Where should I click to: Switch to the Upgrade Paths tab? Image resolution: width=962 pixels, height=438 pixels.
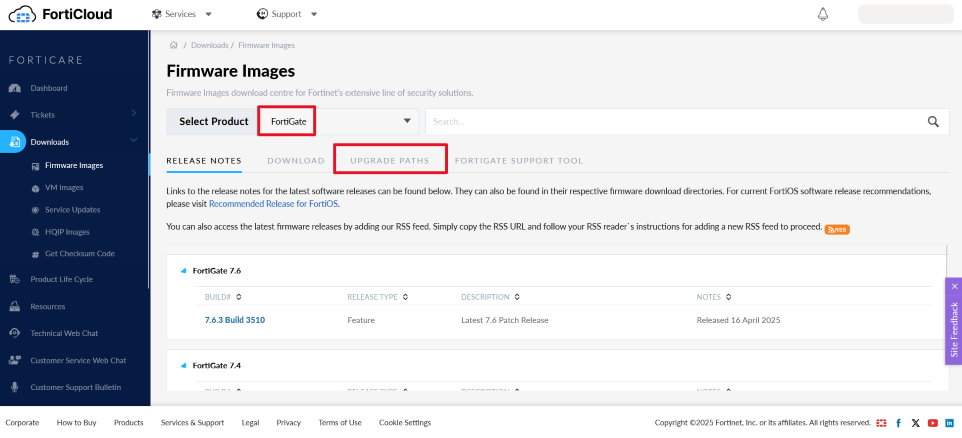(389, 161)
